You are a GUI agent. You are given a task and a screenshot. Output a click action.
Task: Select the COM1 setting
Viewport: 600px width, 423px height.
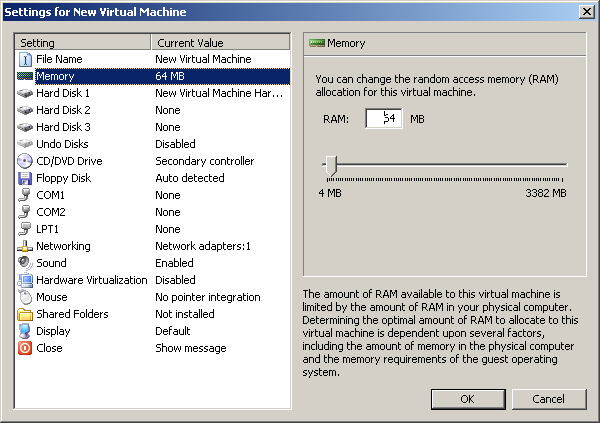pyautogui.click(x=51, y=195)
